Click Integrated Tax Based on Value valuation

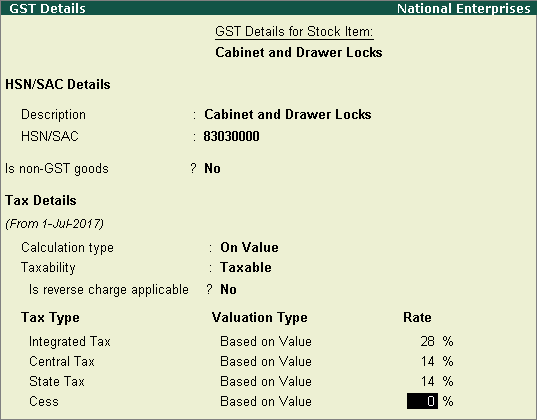coord(266,342)
